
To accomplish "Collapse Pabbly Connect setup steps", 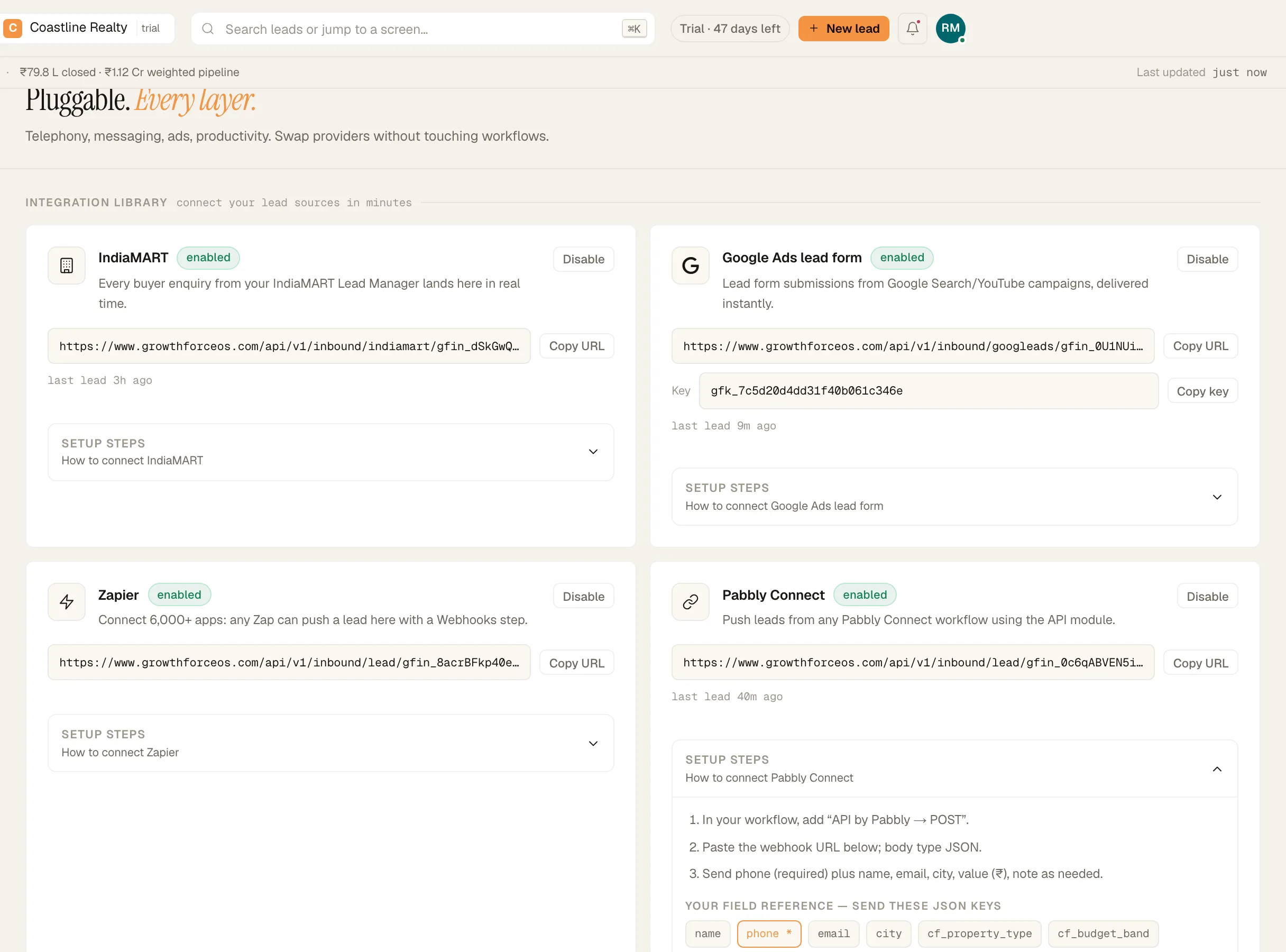I will click(954, 769).
